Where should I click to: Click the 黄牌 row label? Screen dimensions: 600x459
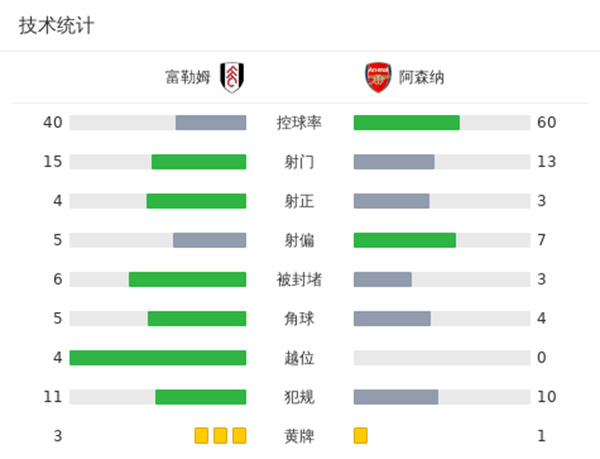point(299,436)
